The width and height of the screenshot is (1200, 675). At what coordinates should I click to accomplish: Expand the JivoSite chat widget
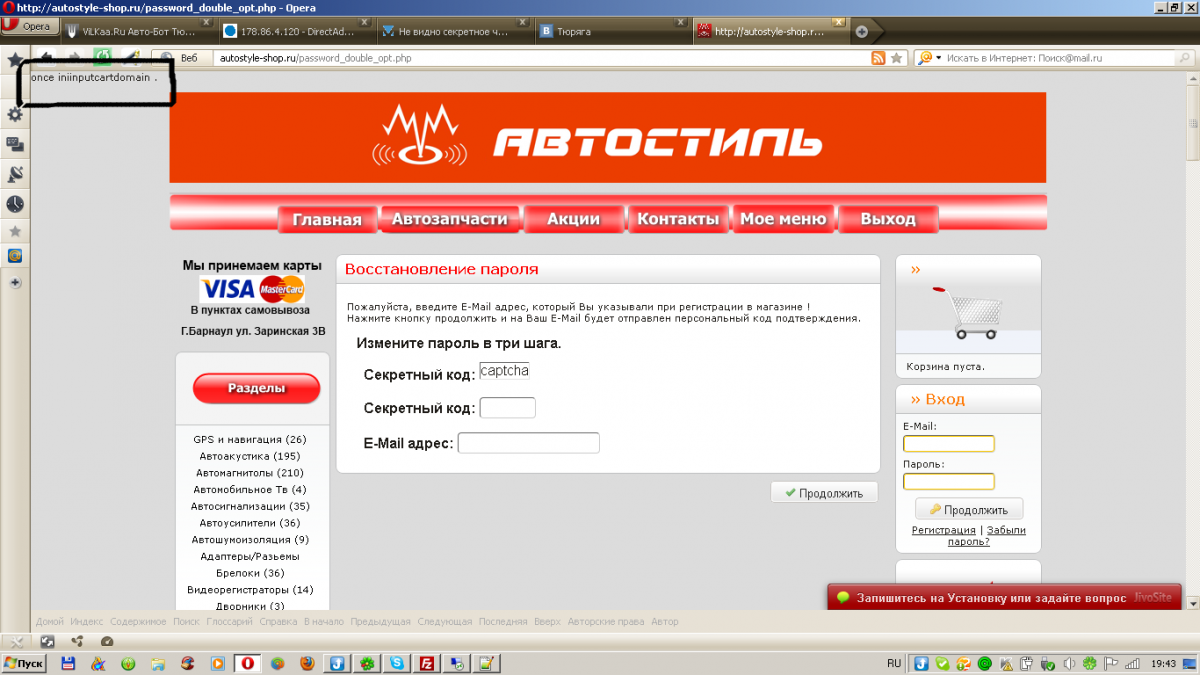(x=1004, y=597)
